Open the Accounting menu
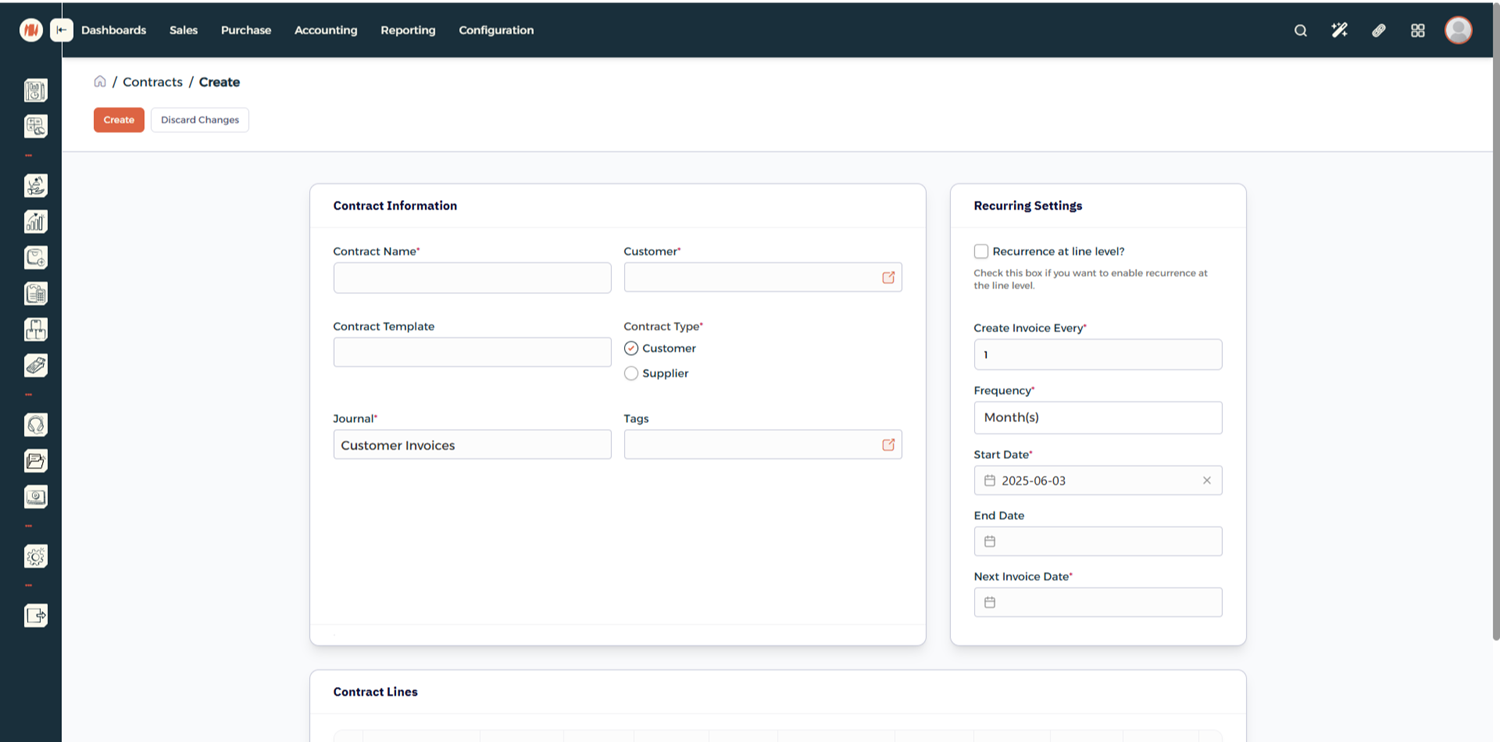Viewport: 1500px width, 742px height. (x=326, y=30)
